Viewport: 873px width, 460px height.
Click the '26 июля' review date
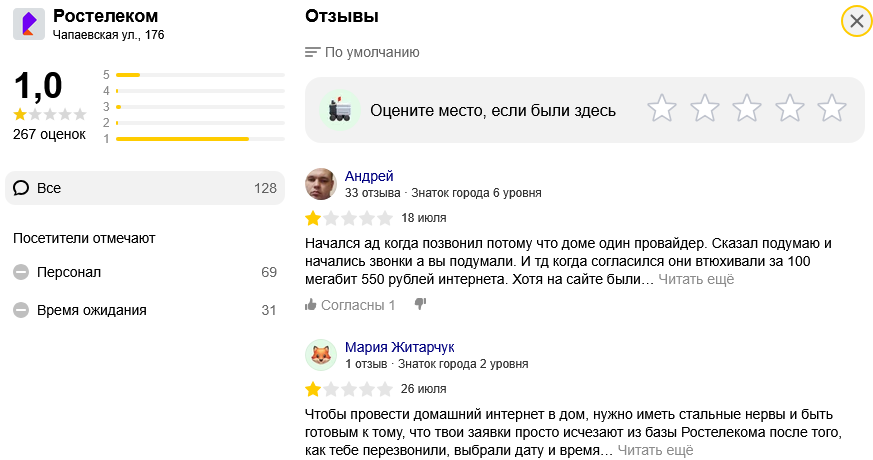tap(424, 389)
